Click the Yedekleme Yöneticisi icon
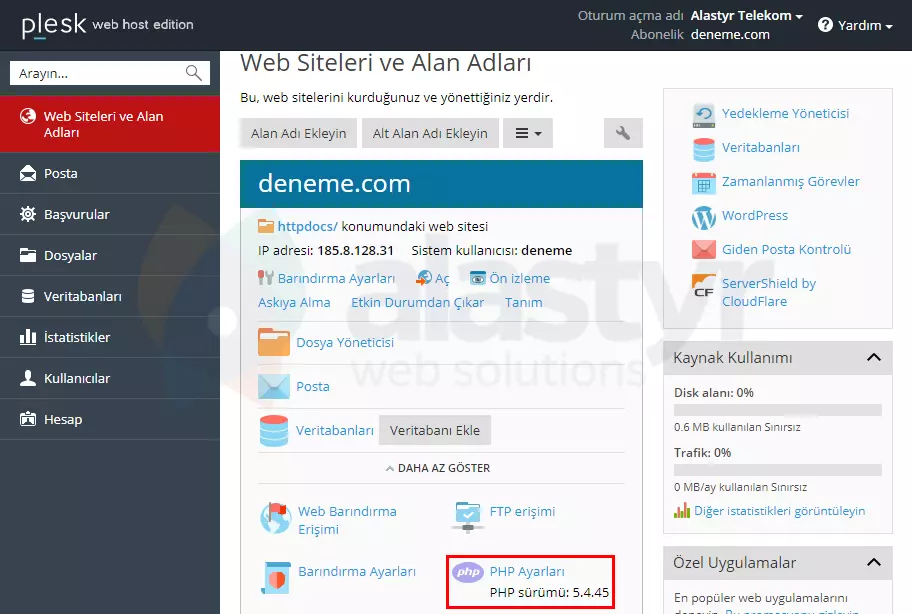Image resolution: width=912 pixels, height=614 pixels. [704, 115]
